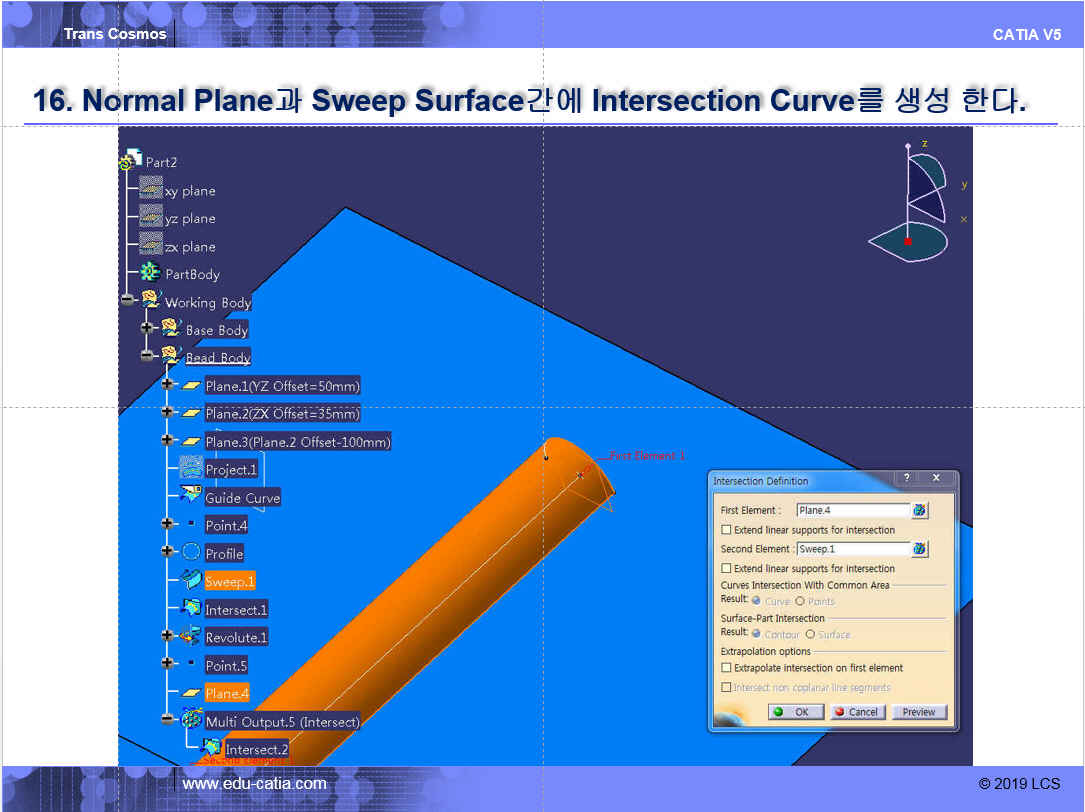Select the xy plane tree item

click(x=189, y=191)
